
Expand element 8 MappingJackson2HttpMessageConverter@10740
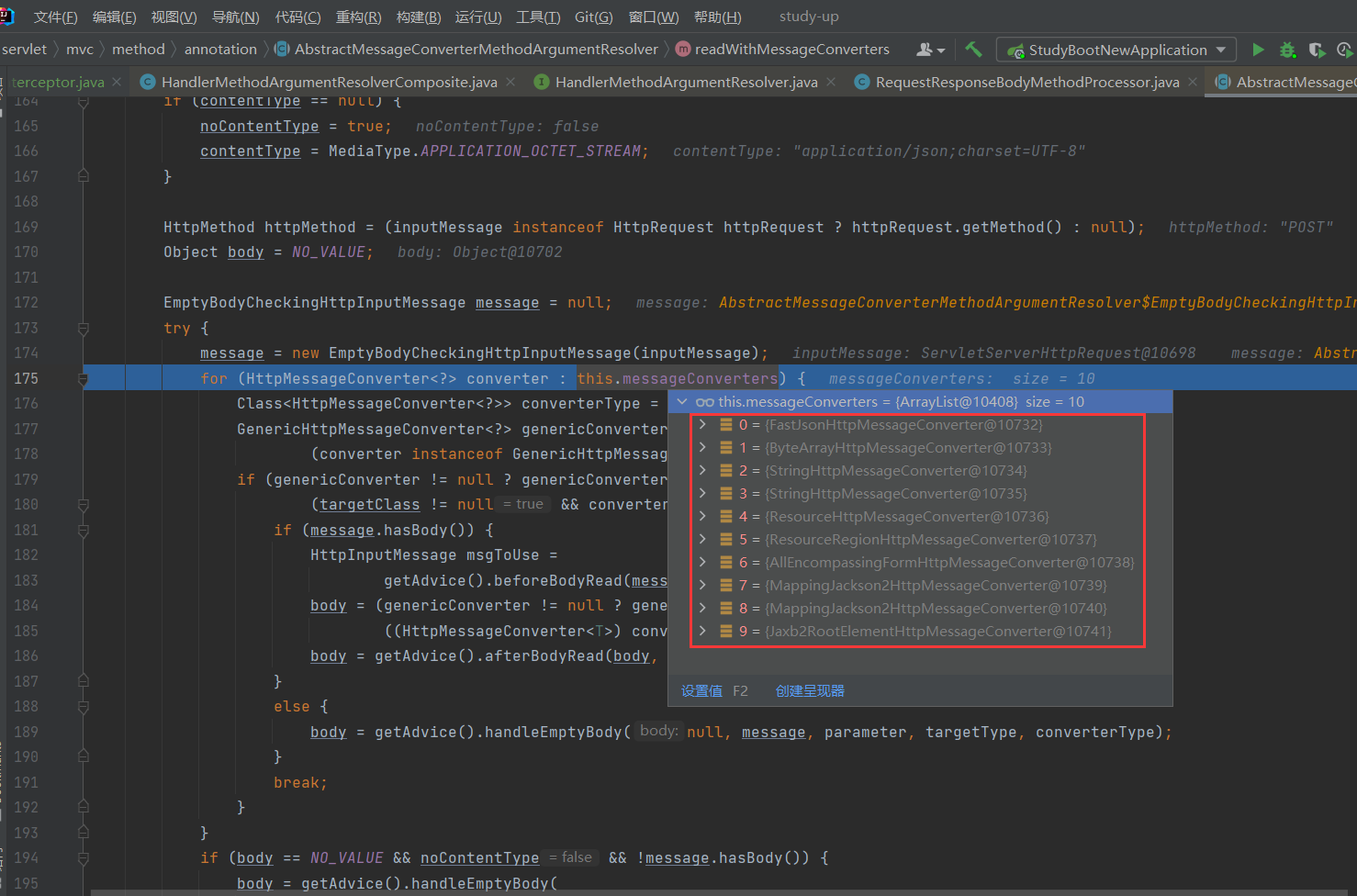702,609
